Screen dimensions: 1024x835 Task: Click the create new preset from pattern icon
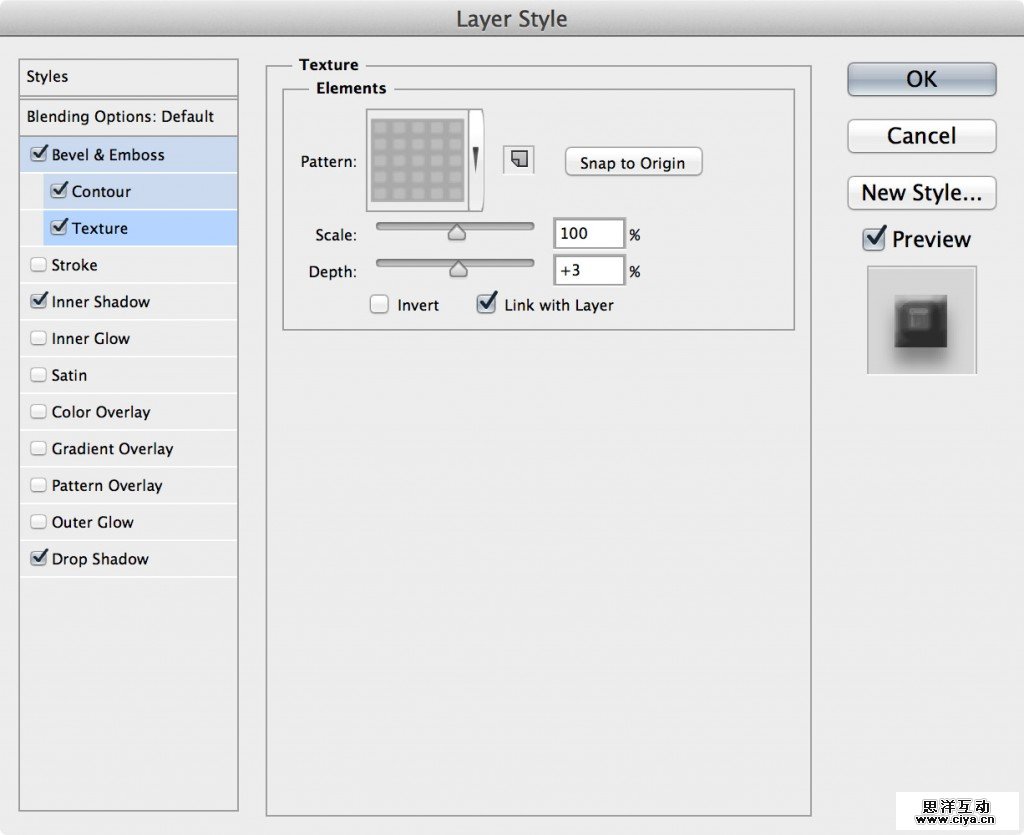[519, 159]
